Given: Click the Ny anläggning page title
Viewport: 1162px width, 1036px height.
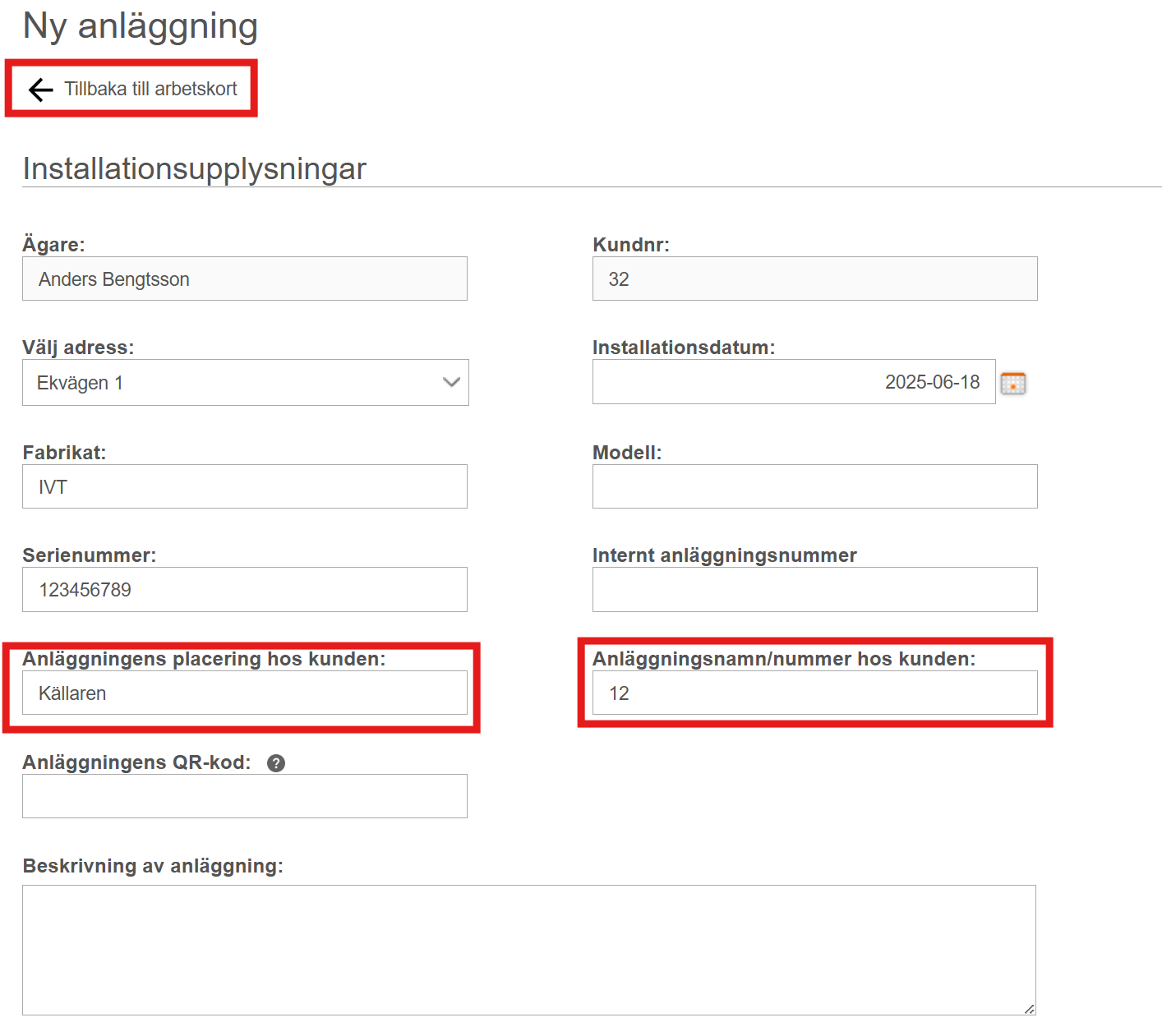Looking at the screenshot, I should [141, 26].
